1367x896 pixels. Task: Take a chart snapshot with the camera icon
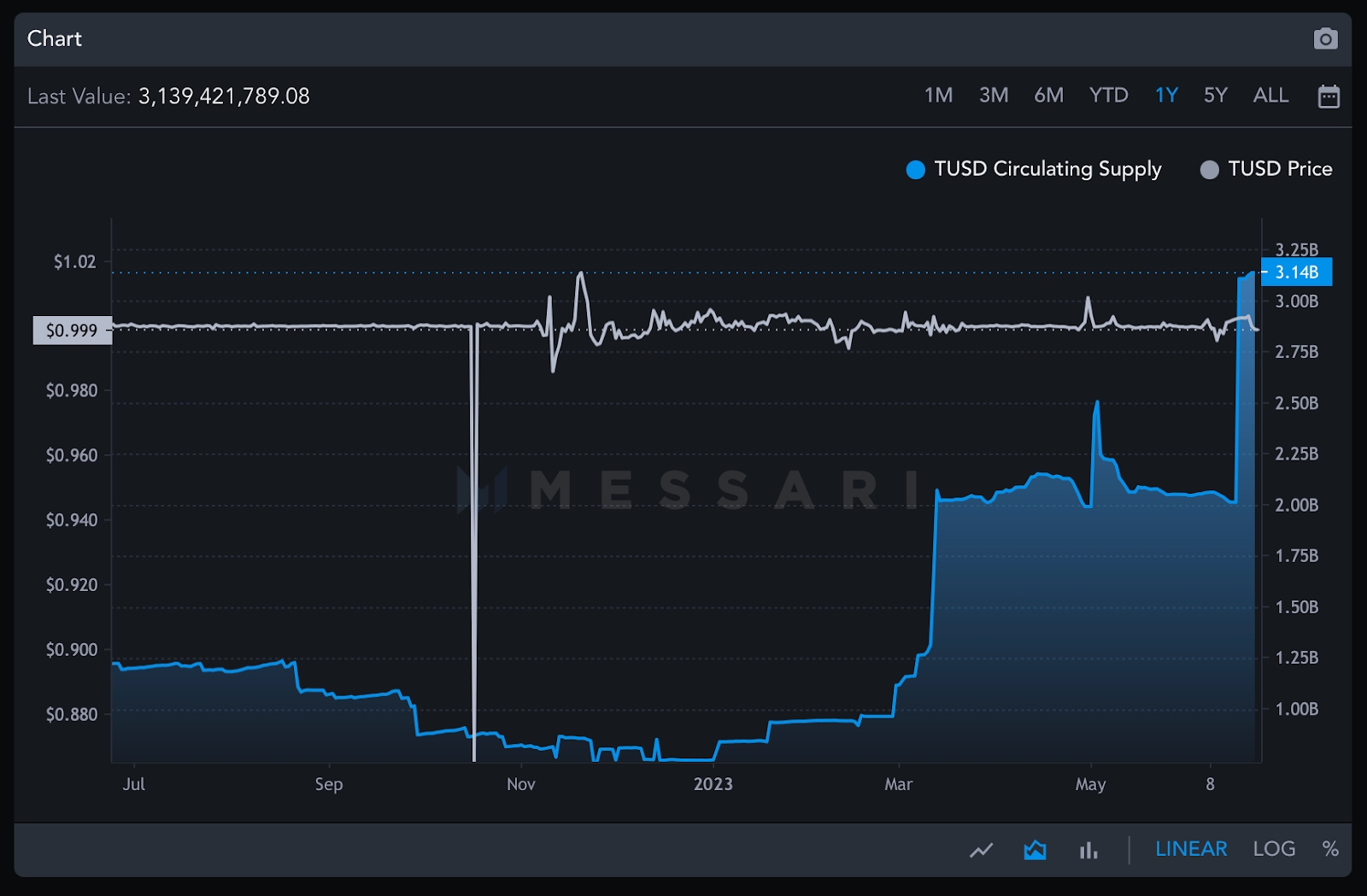click(1325, 38)
